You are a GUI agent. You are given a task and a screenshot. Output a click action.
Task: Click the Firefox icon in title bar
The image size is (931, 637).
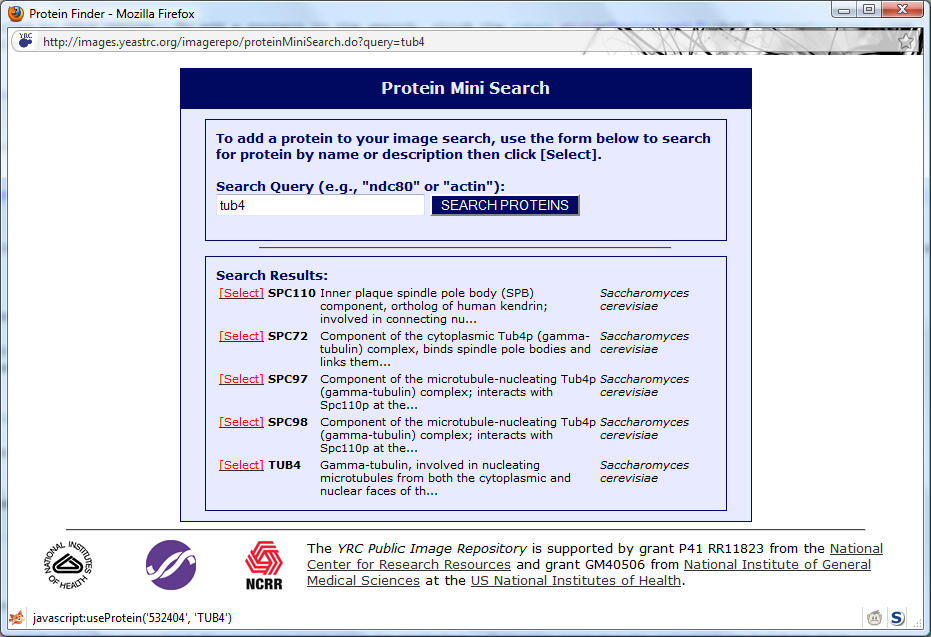coord(15,14)
